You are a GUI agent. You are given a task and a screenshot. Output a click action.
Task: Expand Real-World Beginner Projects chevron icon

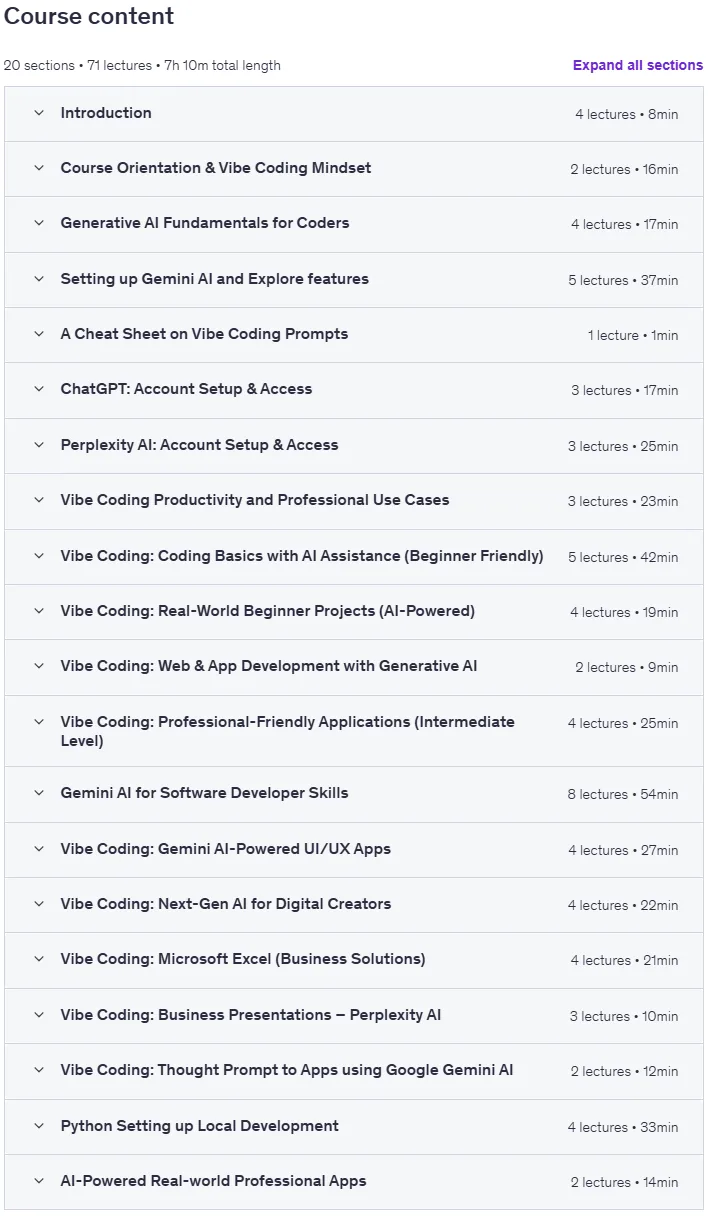pos(39,611)
